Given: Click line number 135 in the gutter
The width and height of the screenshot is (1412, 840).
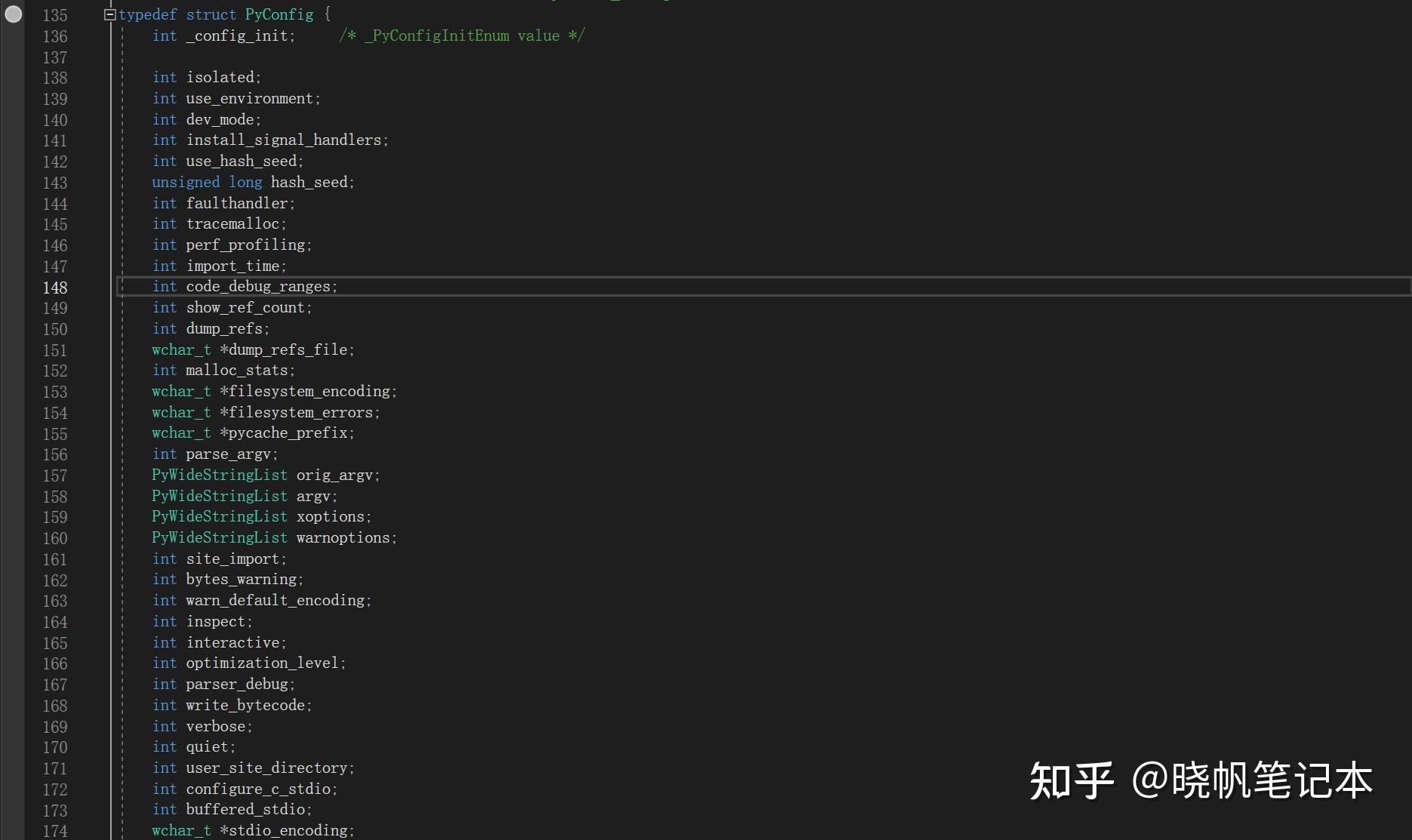Looking at the screenshot, I should (x=56, y=14).
